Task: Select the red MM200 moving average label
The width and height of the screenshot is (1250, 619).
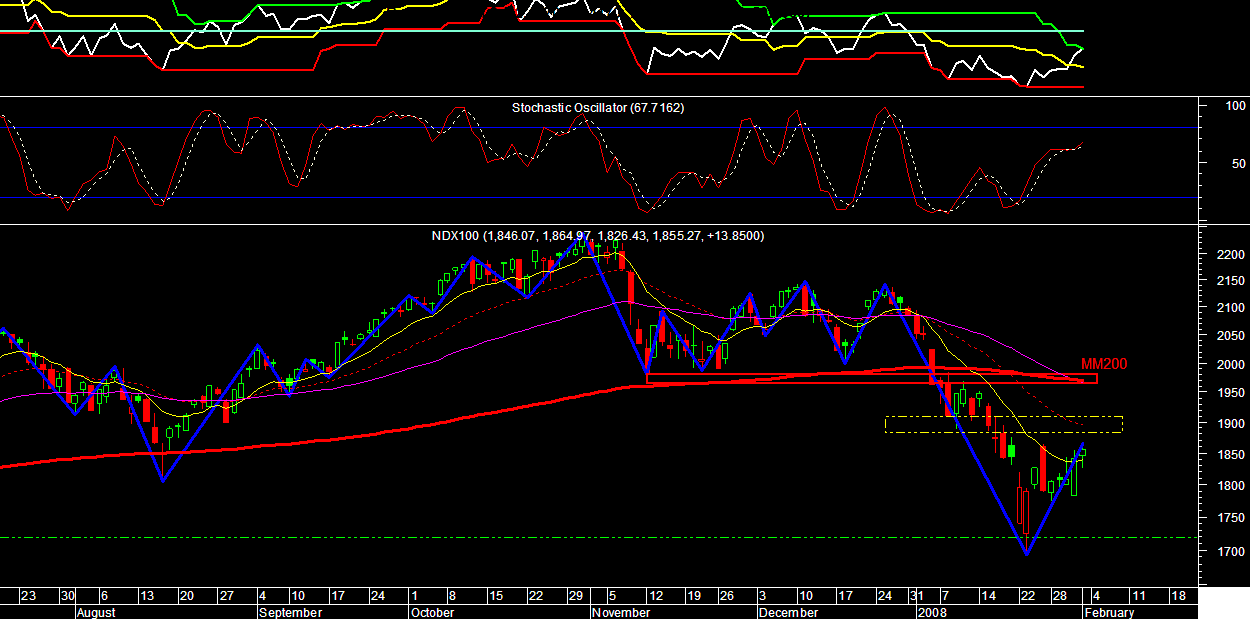Action: 1104,364
